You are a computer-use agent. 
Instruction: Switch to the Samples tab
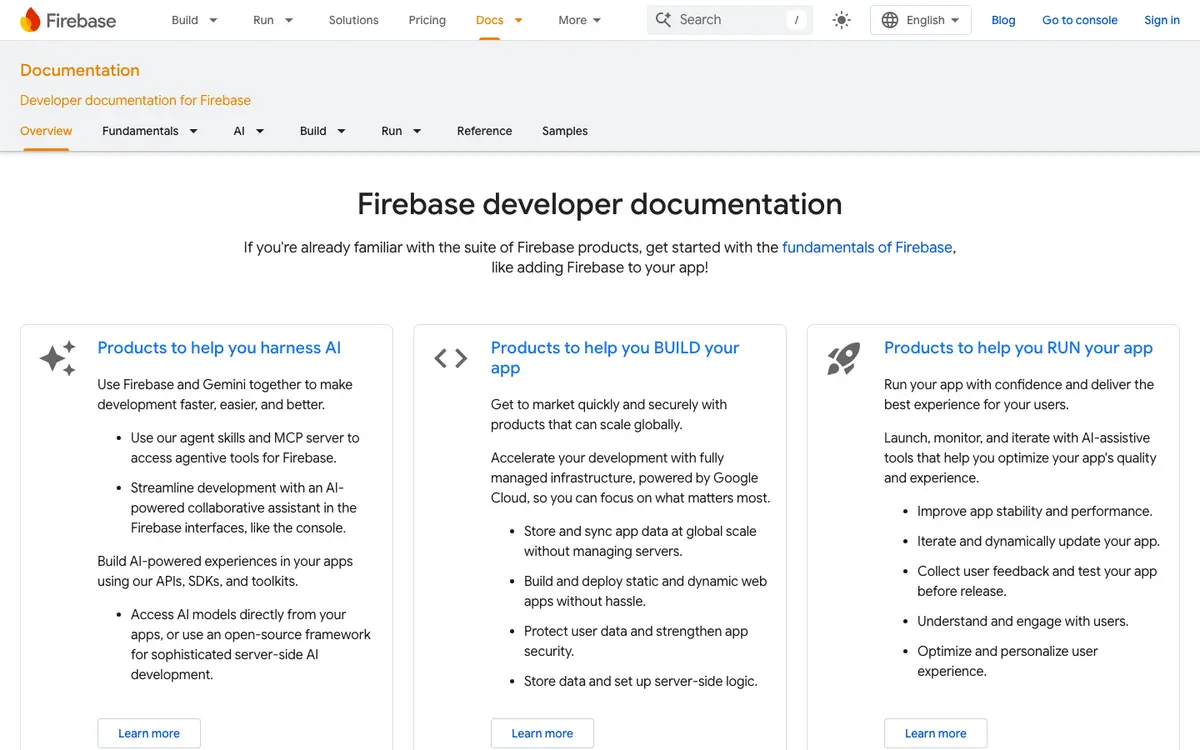565,131
